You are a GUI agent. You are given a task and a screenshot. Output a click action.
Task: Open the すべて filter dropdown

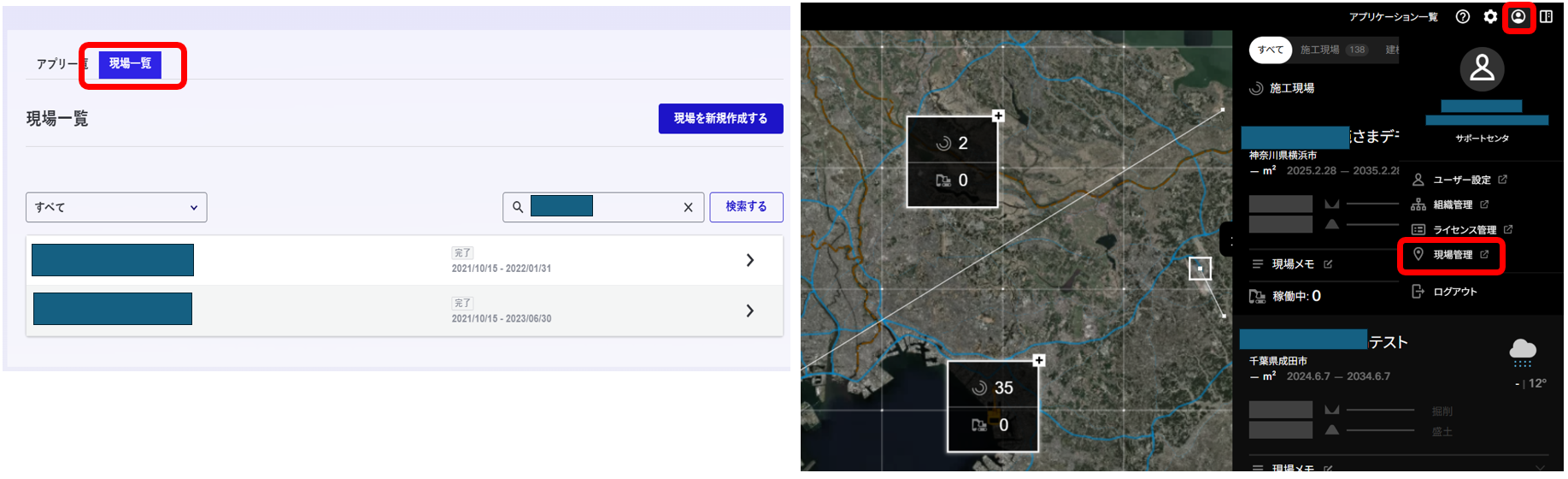point(116,207)
